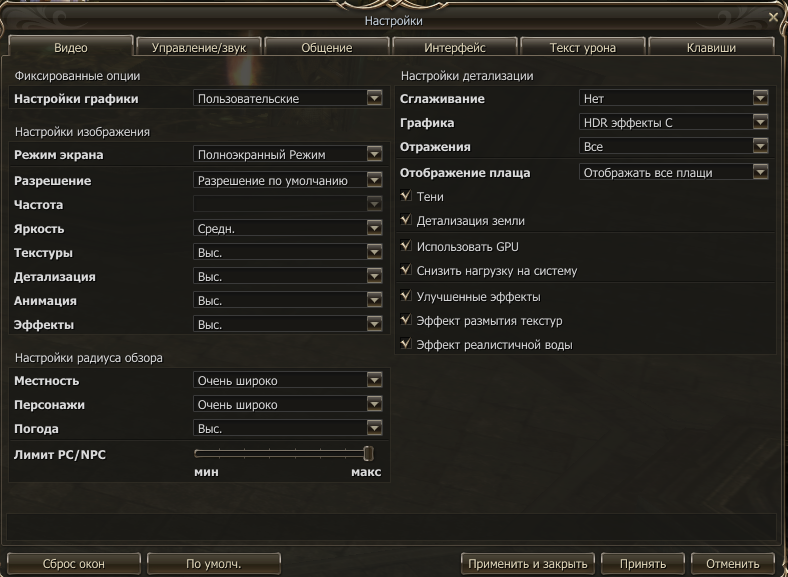This screenshot has height=577, width=788.
Task: Open the Графика HDR эффекты dropdown
Action: [673, 122]
